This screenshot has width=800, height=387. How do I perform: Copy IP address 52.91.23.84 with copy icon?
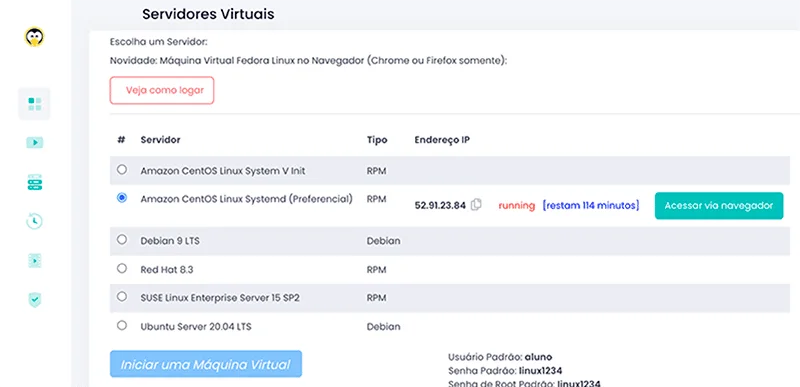click(x=476, y=205)
